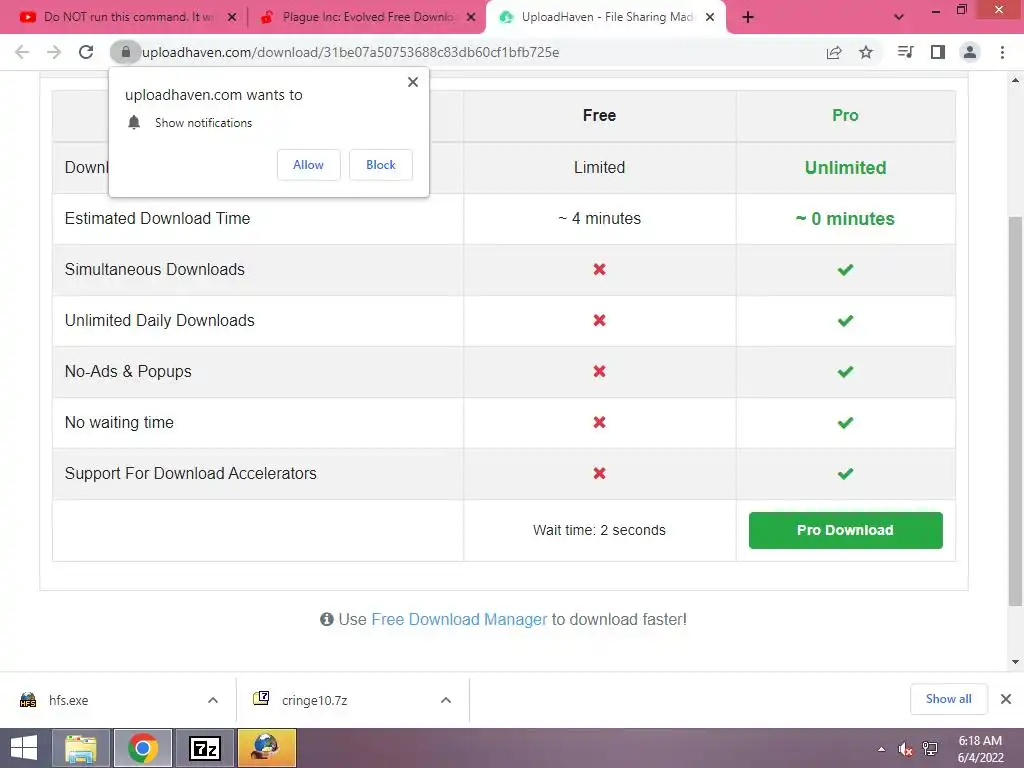
Task: Open a new browser tab
Action: 748,17
